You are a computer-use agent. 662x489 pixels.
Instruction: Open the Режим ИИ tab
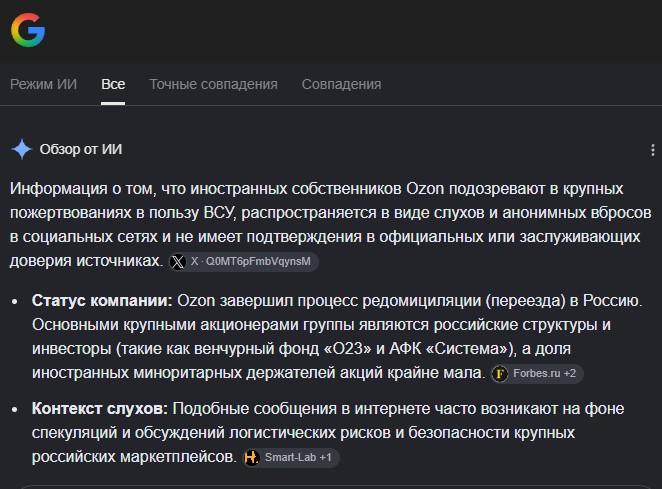click(43, 84)
